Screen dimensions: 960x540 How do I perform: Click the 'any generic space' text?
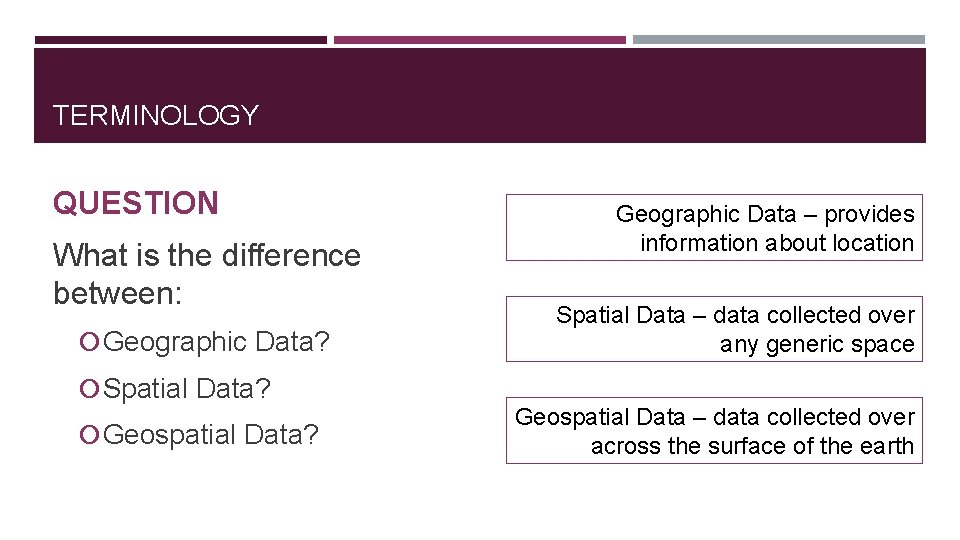pos(817,344)
